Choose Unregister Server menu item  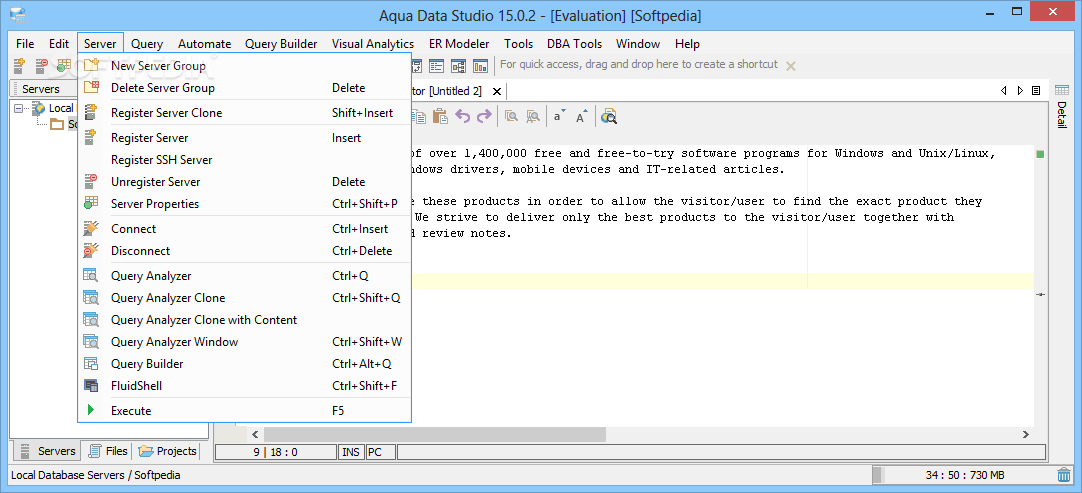coord(245,182)
